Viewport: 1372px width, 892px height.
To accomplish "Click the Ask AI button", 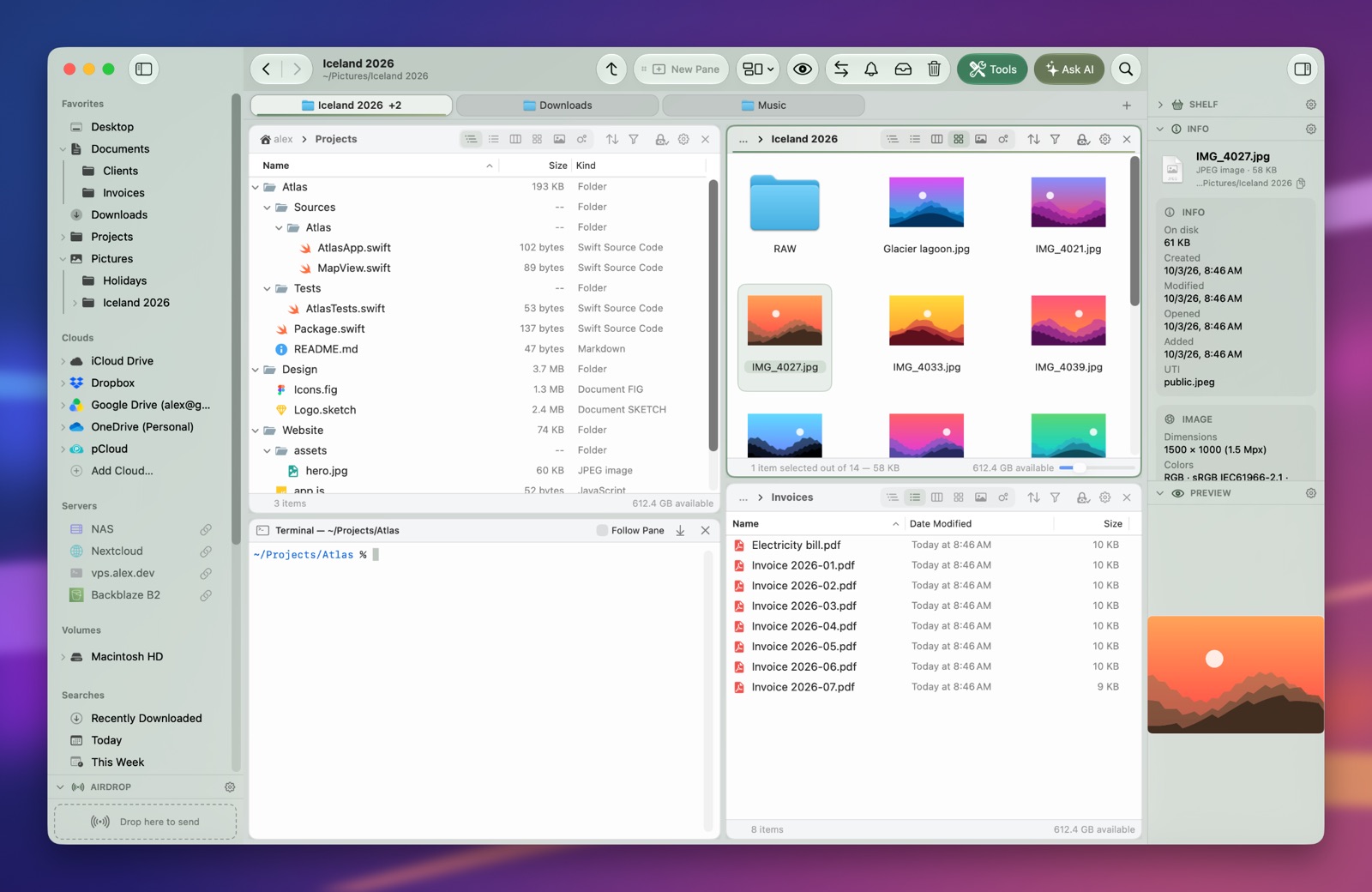I will [x=1069, y=69].
